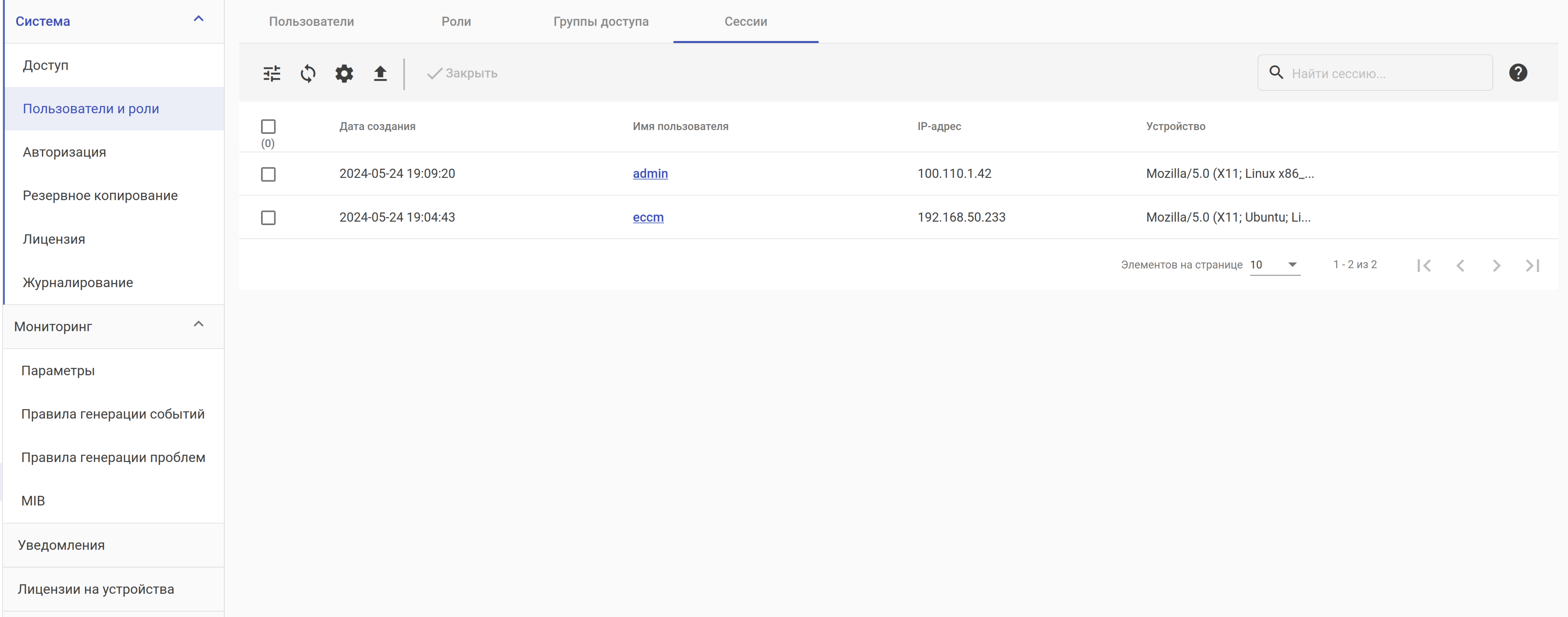Open the admin user link
This screenshot has width=1568, height=617.
click(650, 174)
